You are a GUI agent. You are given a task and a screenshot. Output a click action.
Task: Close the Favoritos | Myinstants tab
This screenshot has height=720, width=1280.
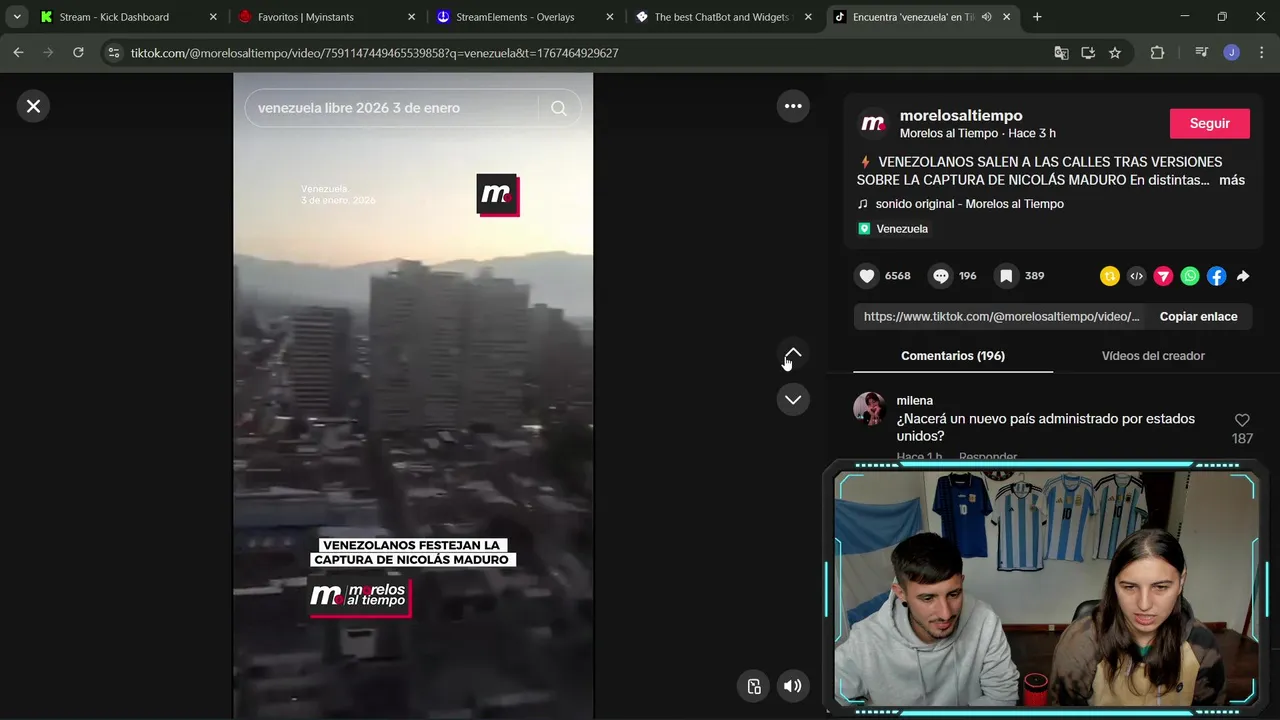[411, 17]
